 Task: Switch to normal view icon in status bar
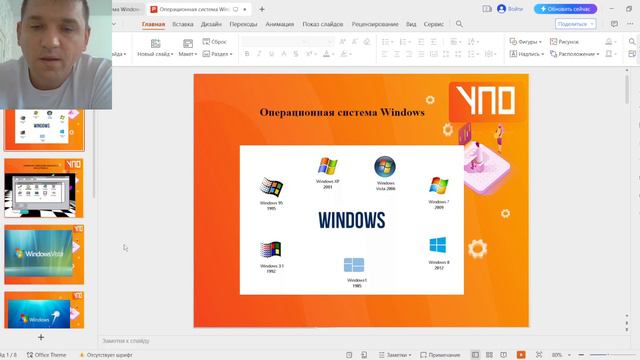[x=475, y=355]
